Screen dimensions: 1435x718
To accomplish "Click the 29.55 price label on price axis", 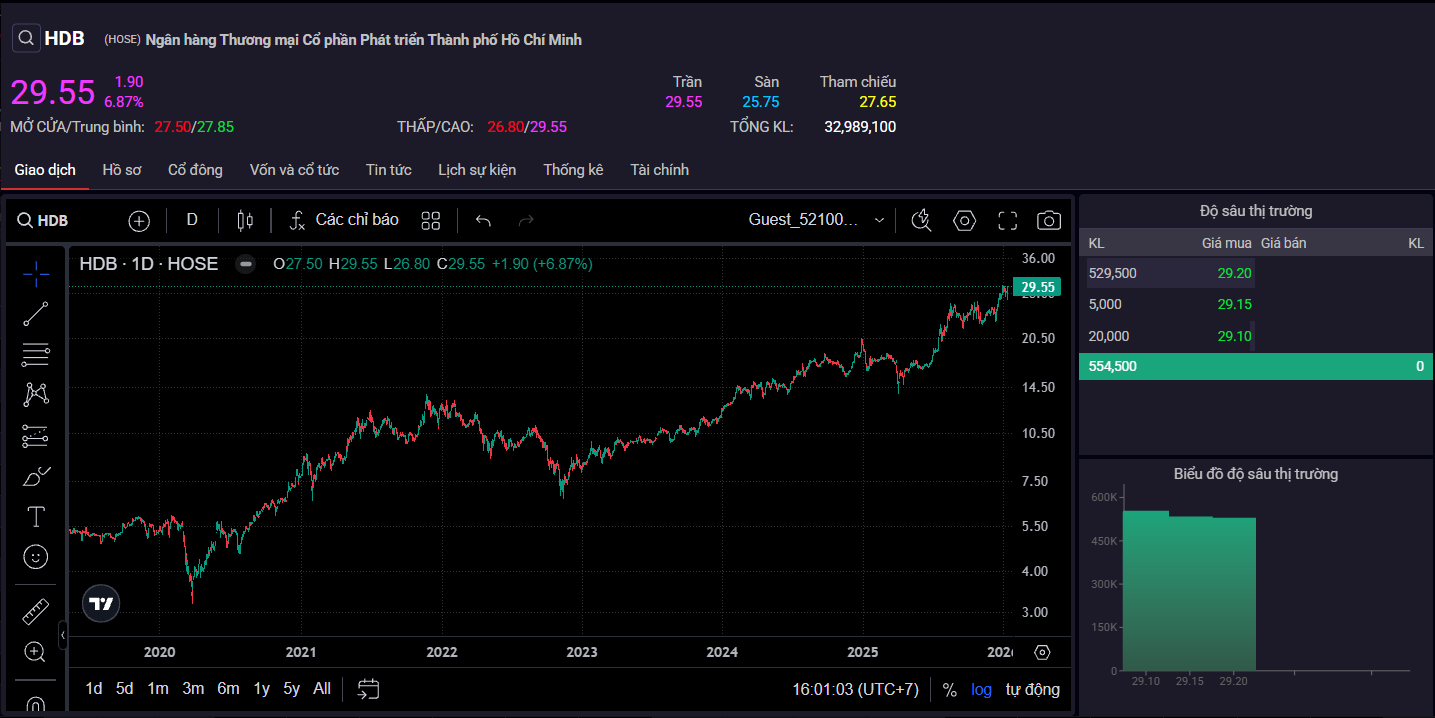I will pos(1037,287).
